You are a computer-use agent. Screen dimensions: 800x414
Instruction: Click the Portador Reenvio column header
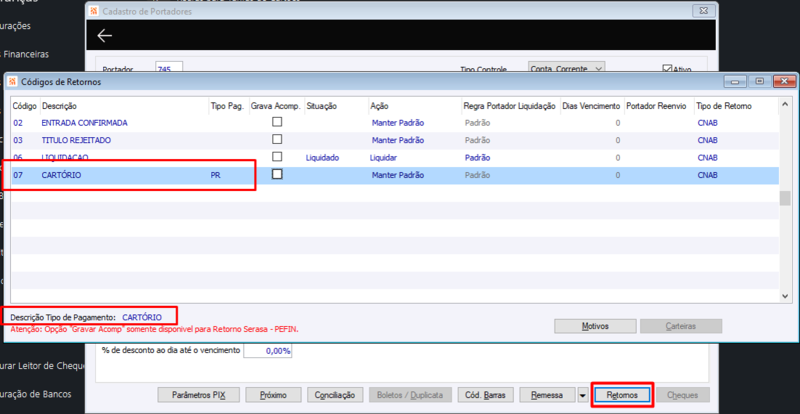tap(657, 106)
